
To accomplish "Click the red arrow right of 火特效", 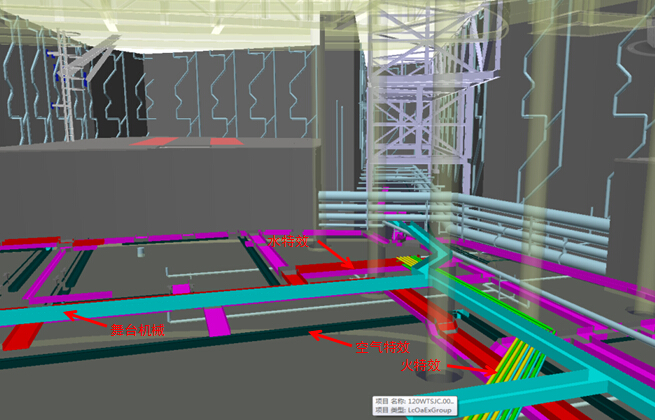I will (468, 371).
